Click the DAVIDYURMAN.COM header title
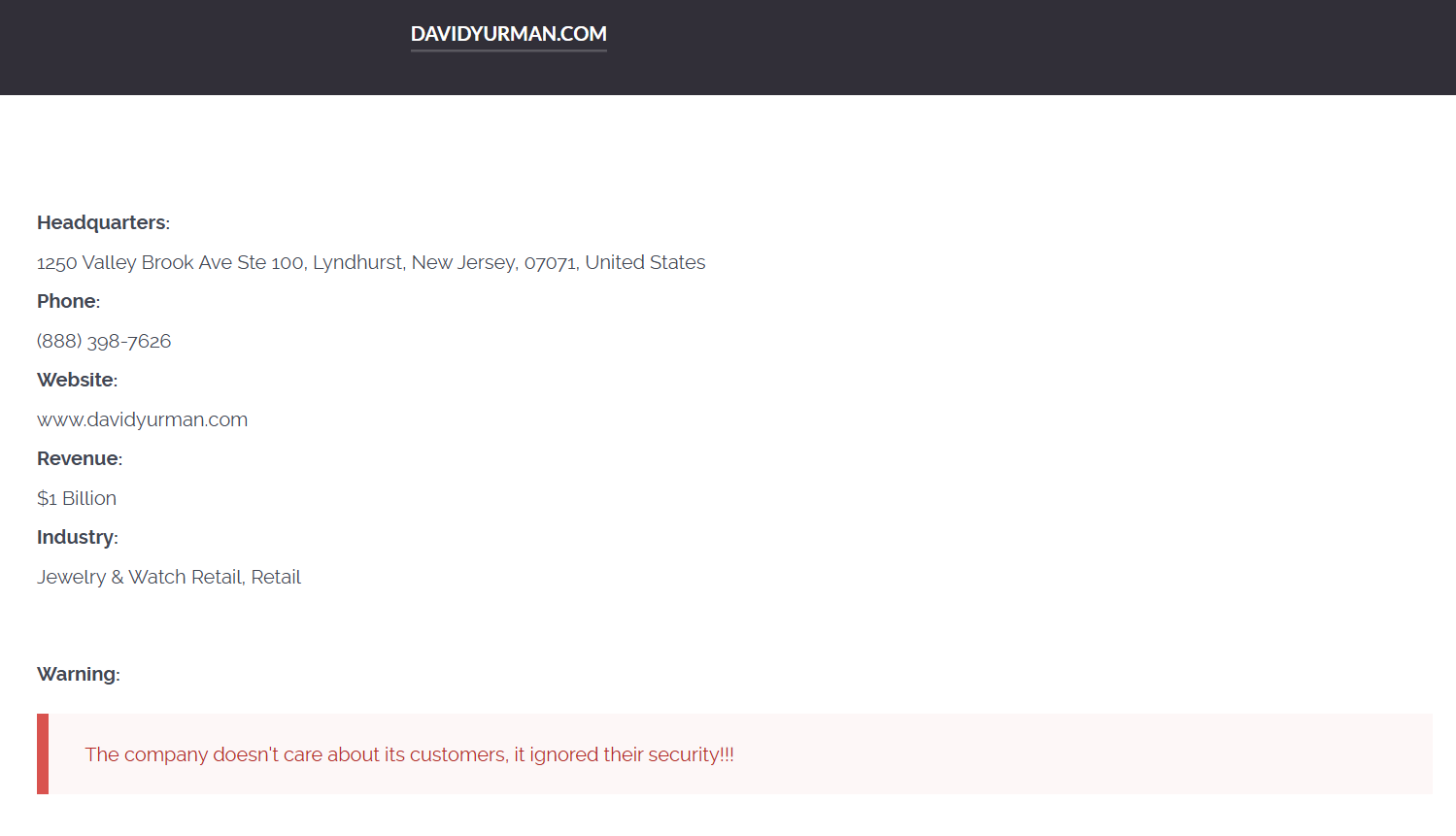 [508, 34]
